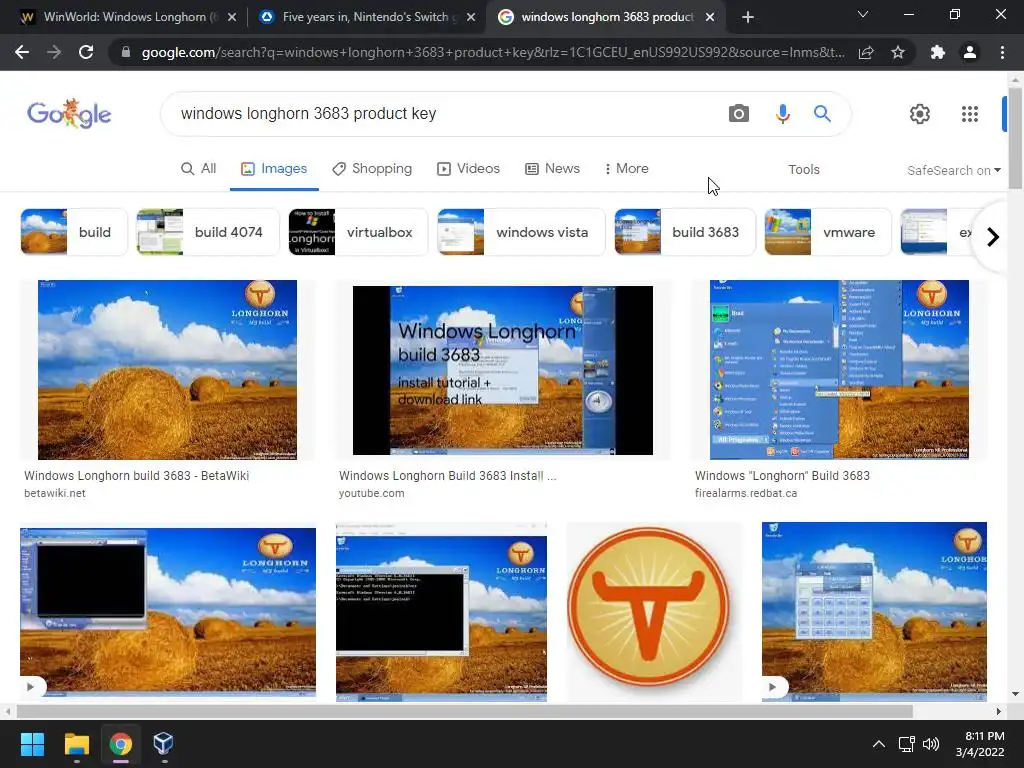Select the All results tab
1024x768 pixels.
pyautogui.click(x=199, y=168)
